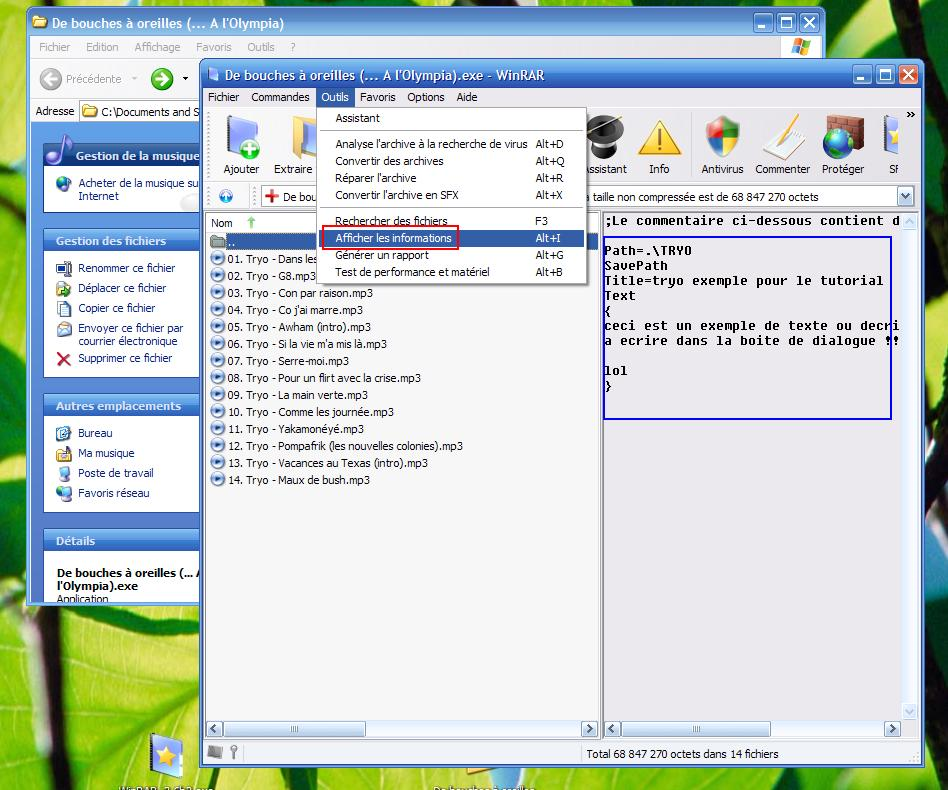
Task: Open the Favoris menu in WinRAR
Action: click(x=377, y=97)
